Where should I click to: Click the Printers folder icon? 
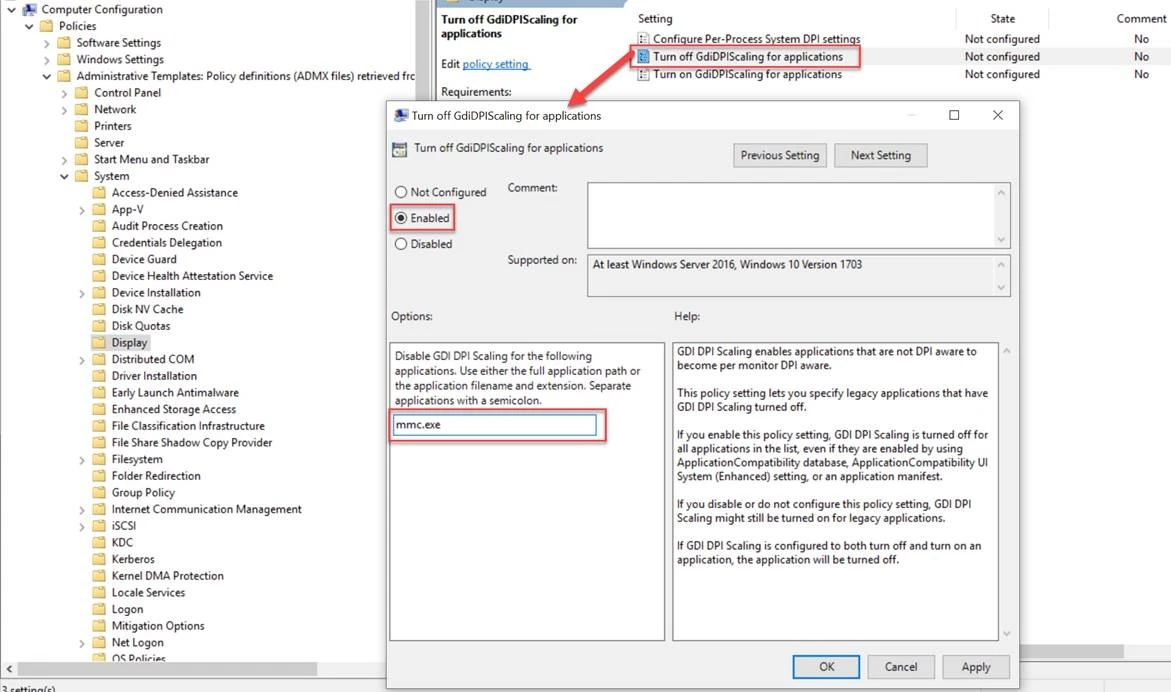(x=82, y=126)
